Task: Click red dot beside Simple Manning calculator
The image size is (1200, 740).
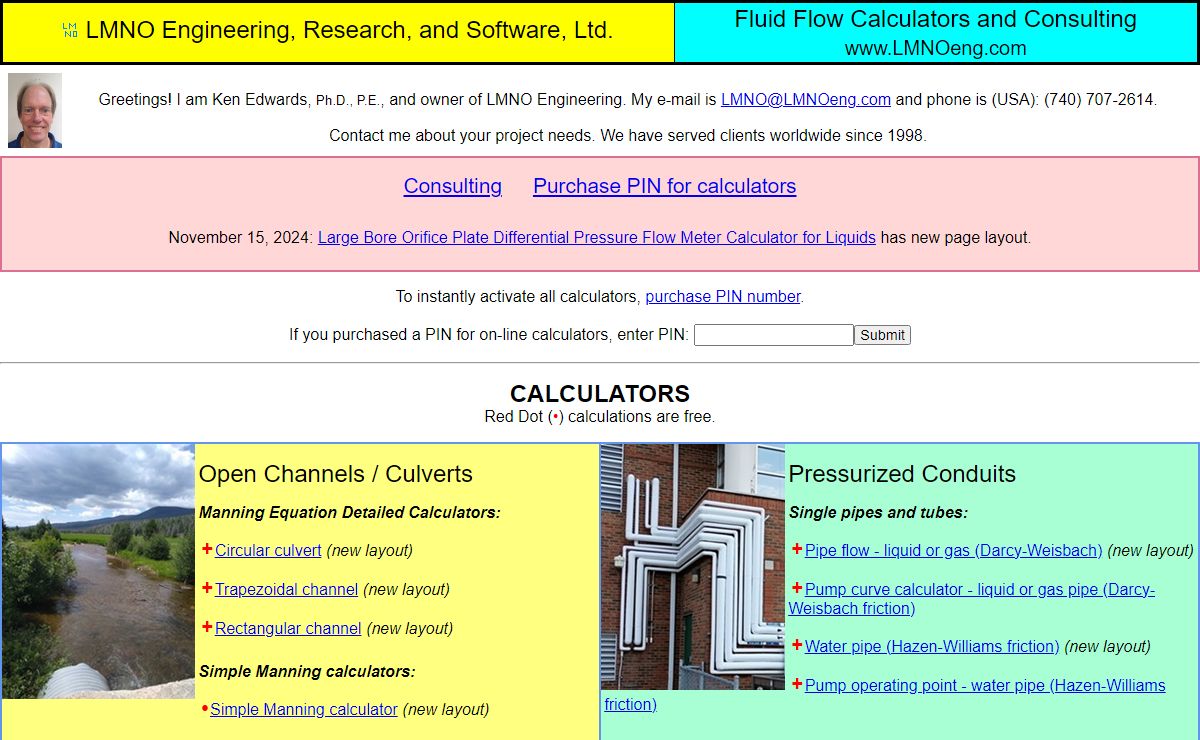Action: (205, 709)
